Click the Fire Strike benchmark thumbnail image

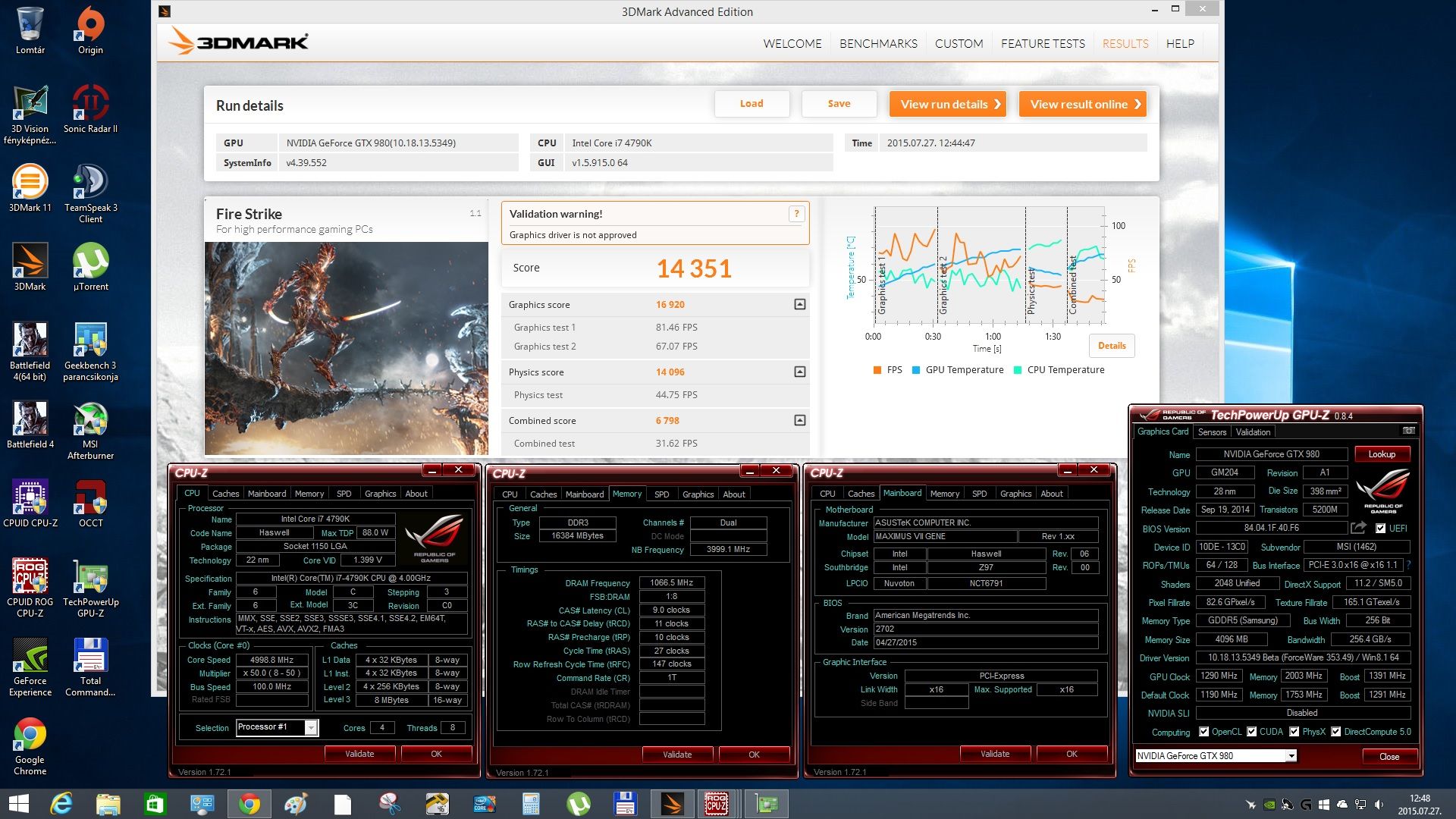click(347, 348)
